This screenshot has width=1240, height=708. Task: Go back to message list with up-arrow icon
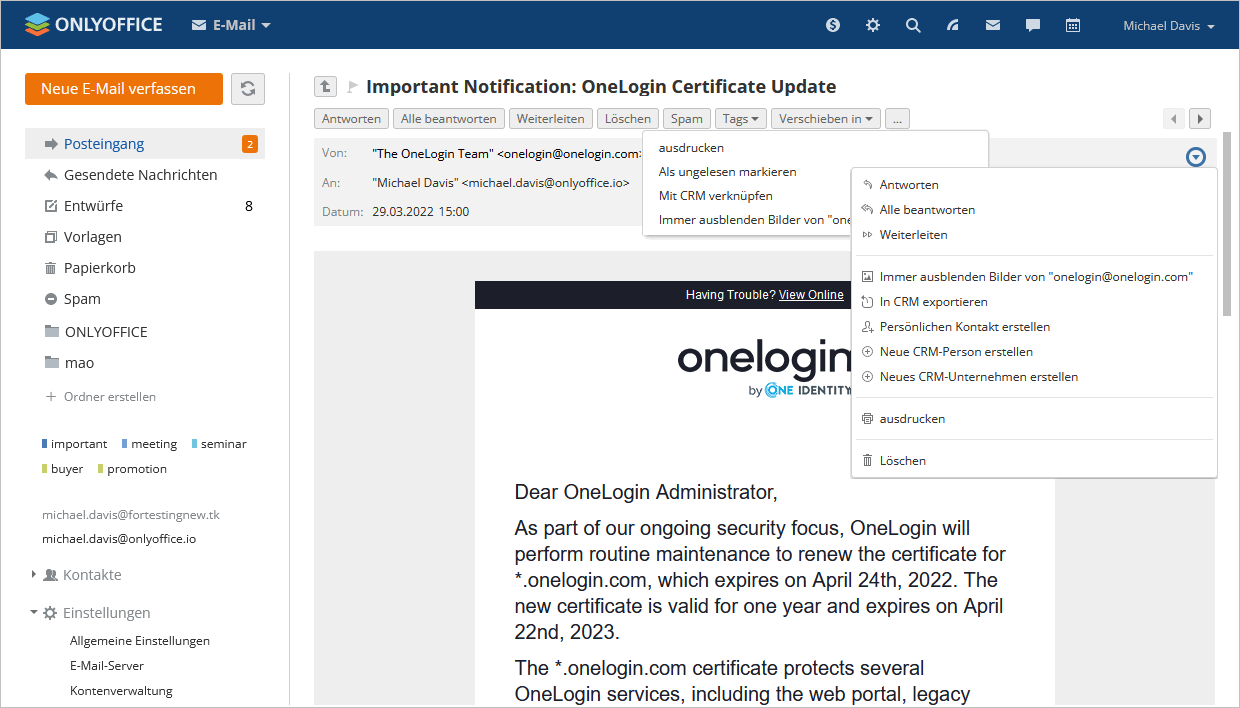[325, 87]
